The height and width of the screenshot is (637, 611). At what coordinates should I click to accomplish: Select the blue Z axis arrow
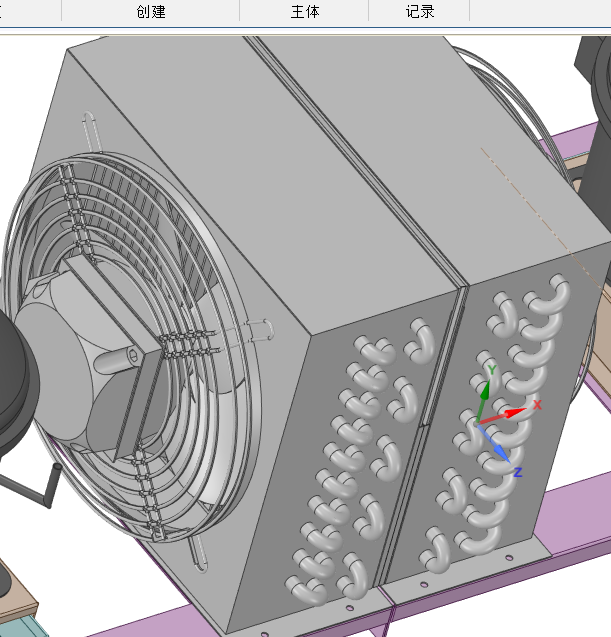(494, 443)
